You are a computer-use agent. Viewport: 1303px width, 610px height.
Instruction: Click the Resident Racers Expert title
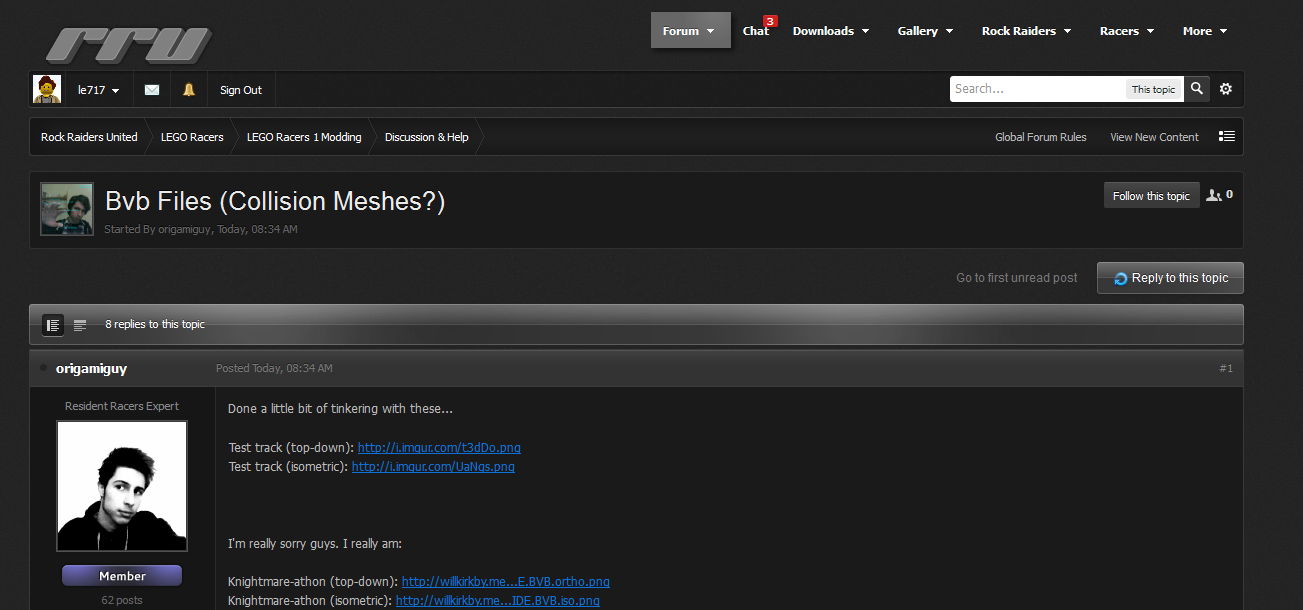click(122, 406)
